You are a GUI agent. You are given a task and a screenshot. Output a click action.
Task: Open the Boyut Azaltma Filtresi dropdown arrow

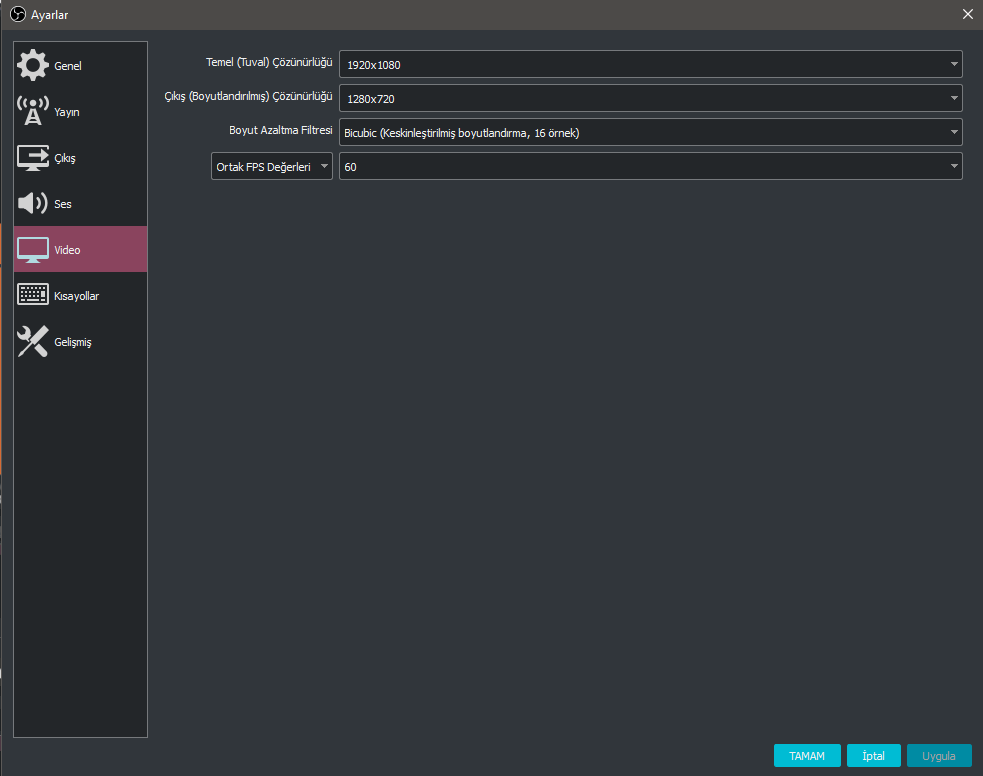click(954, 132)
